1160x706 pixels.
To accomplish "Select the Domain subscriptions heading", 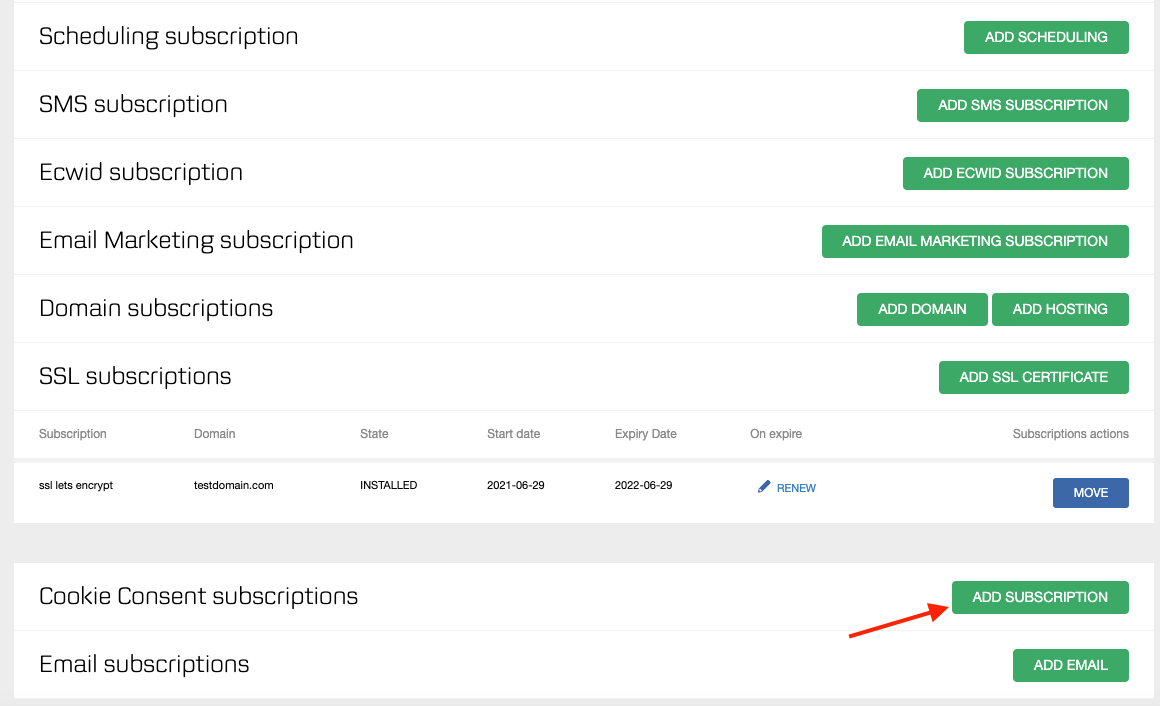I will (x=156, y=309).
